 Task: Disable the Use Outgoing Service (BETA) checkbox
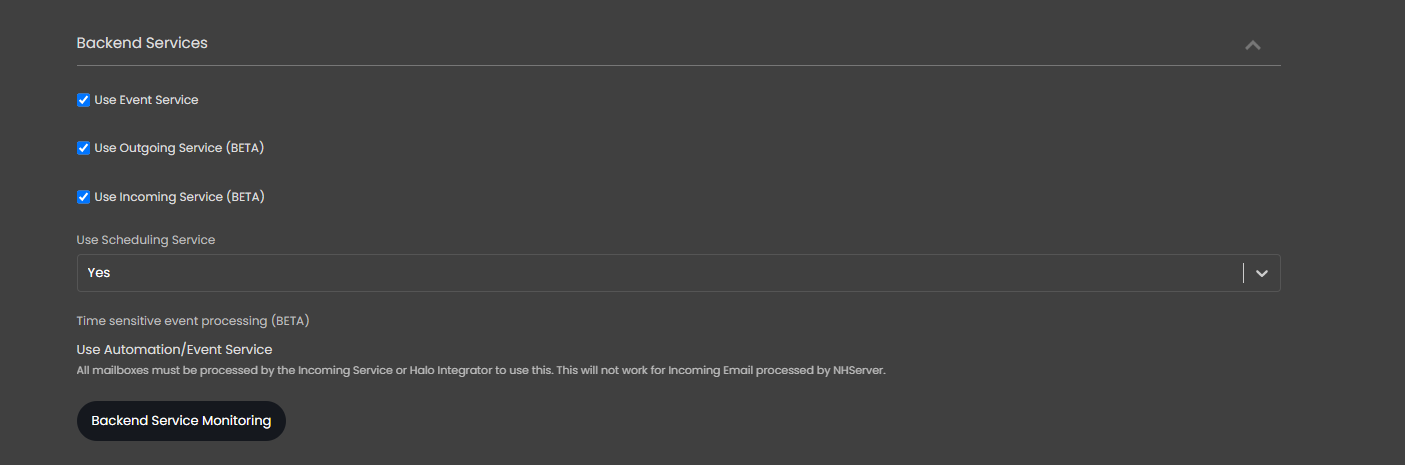[x=84, y=148]
